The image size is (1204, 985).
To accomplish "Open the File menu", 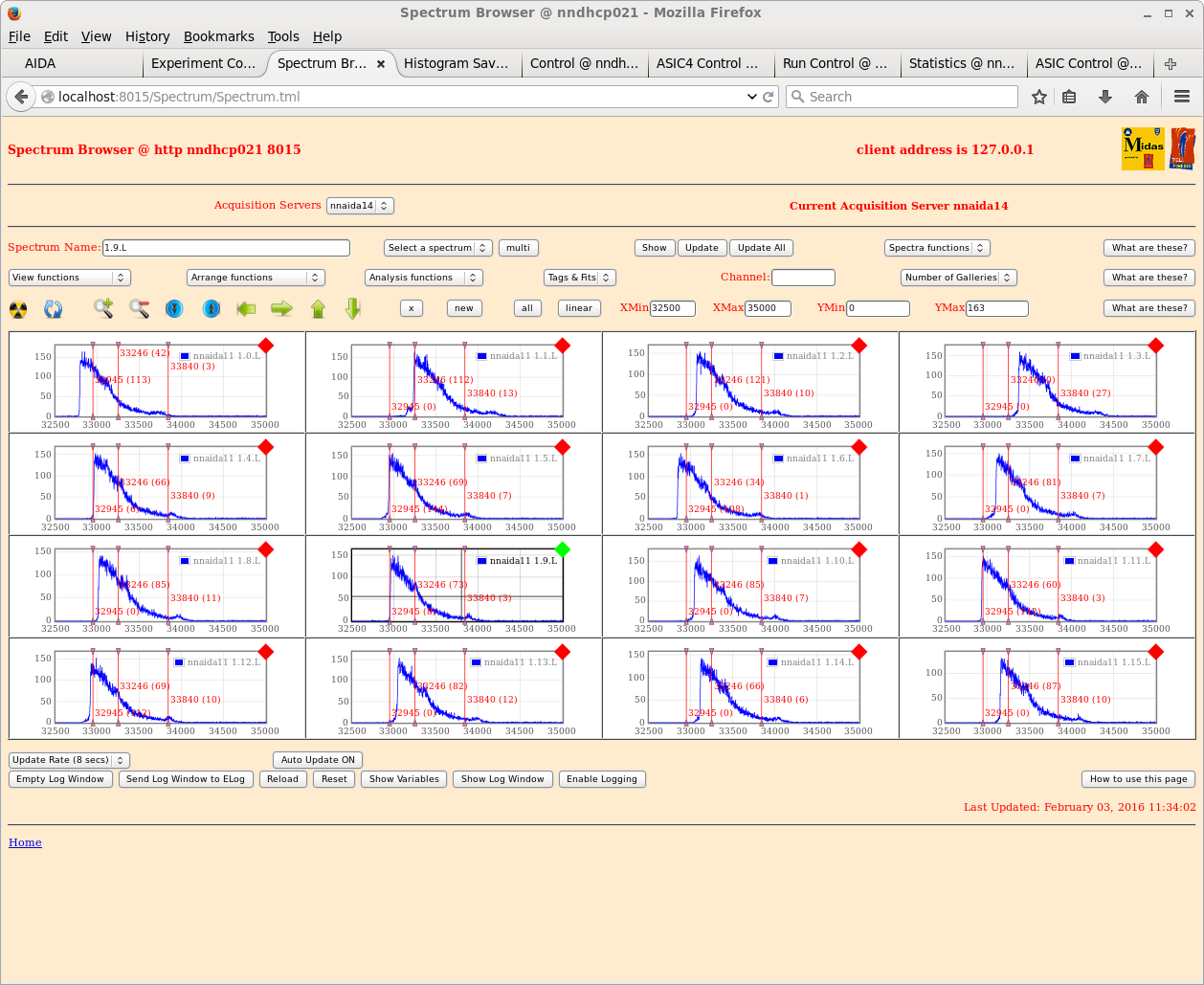I will [x=19, y=36].
